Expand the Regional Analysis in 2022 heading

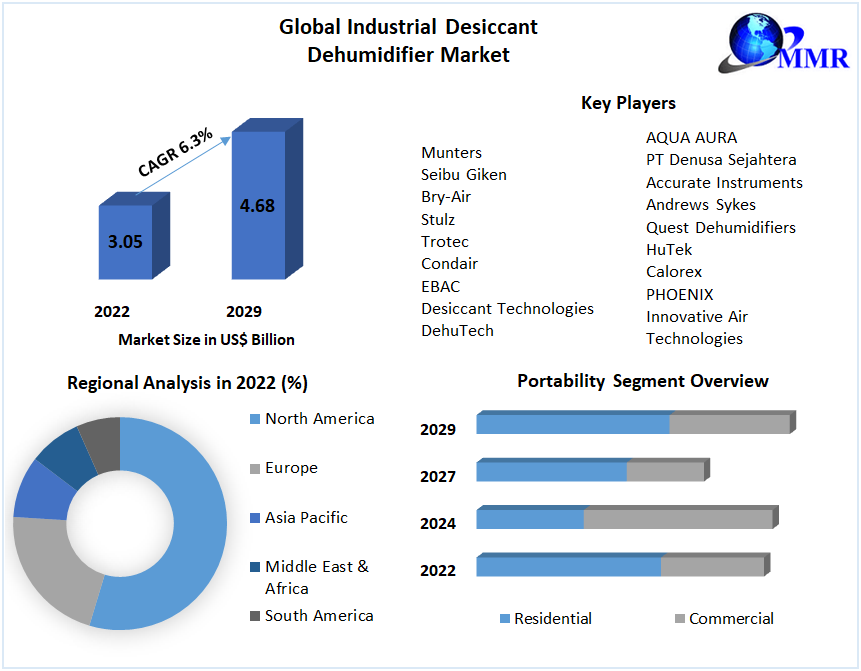187,382
